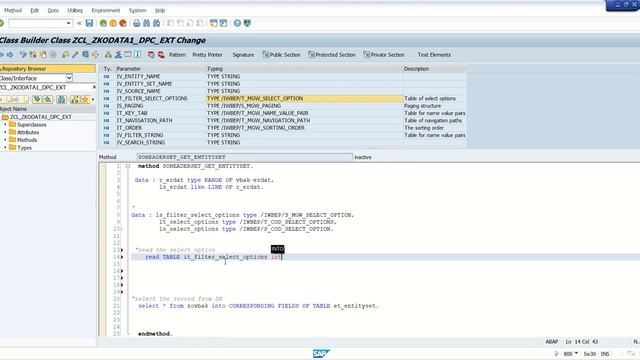Click the Find binoculars icon
640x360 pixels.
tap(147, 23)
